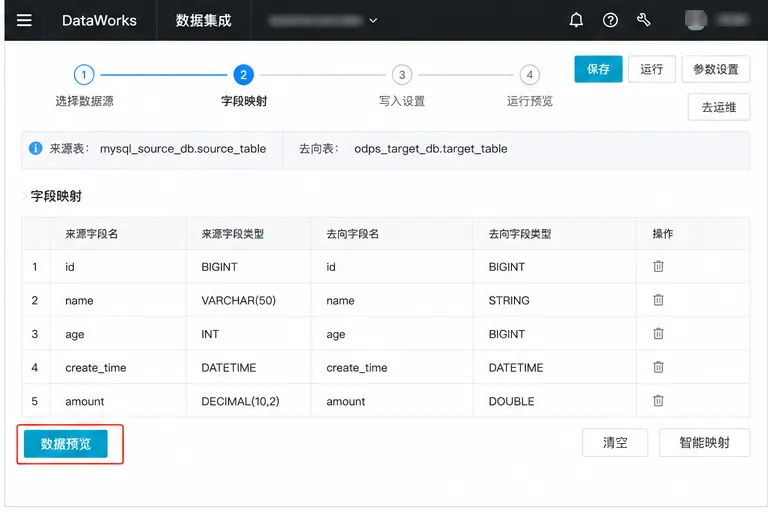Collapse the 字段映射 section arrow
768x512 pixels.
pyautogui.click(x=24, y=196)
